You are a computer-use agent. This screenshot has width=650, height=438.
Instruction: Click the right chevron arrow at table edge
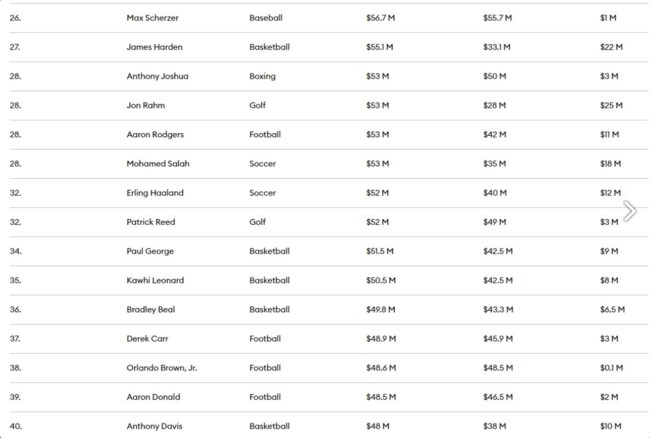click(x=630, y=211)
